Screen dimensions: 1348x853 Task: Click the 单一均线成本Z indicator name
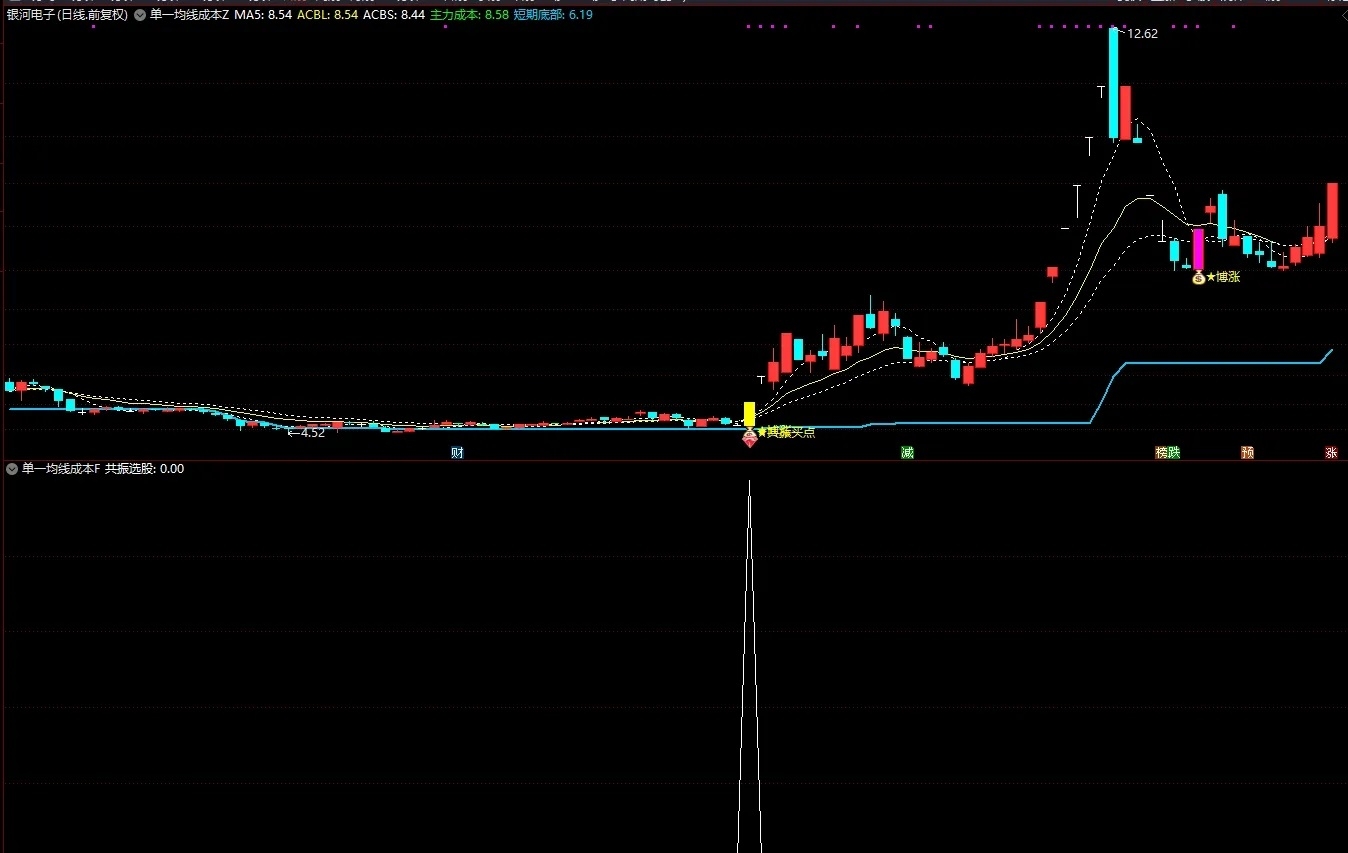[189, 15]
